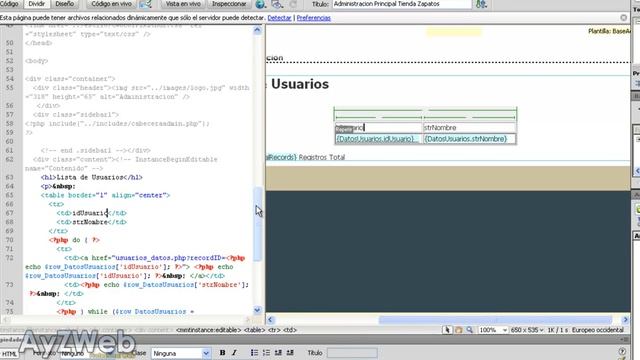Image resolution: width=640 pixels, height=360 pixels.
Task: Open the visual aids icon menu
Action: coord(277,4)
